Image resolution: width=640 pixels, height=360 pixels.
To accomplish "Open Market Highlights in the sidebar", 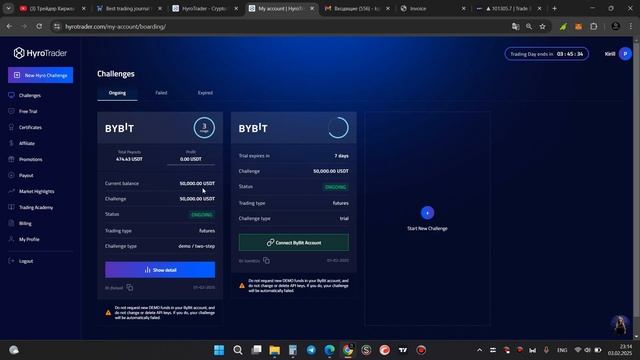I will pyautogui.click(x=36, y=191).
